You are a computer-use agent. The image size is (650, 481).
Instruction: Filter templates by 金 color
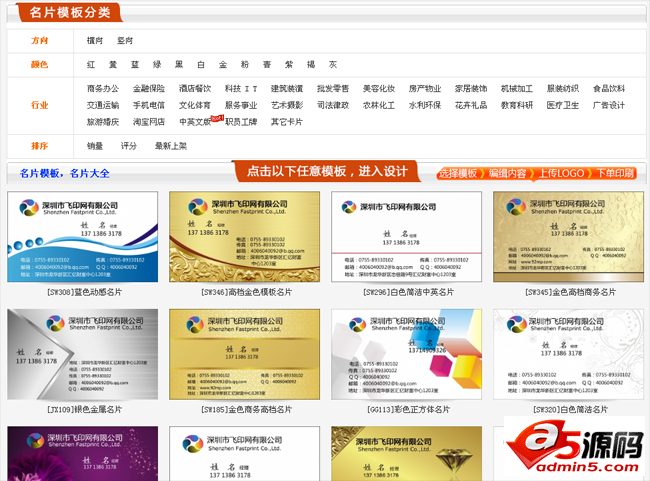tap(223, 65)
